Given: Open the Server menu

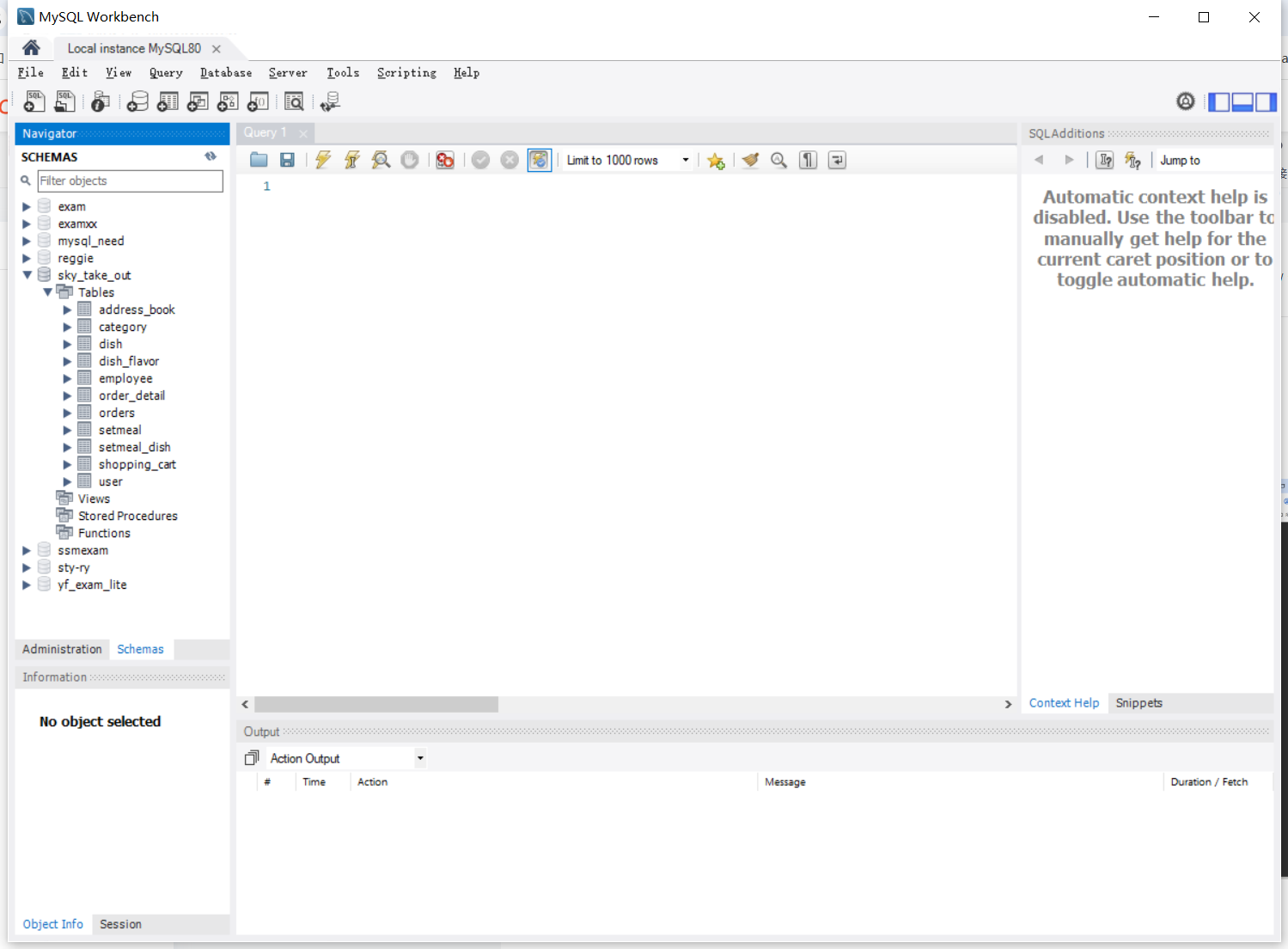Looking at the screenshot, I should point(288,73).
